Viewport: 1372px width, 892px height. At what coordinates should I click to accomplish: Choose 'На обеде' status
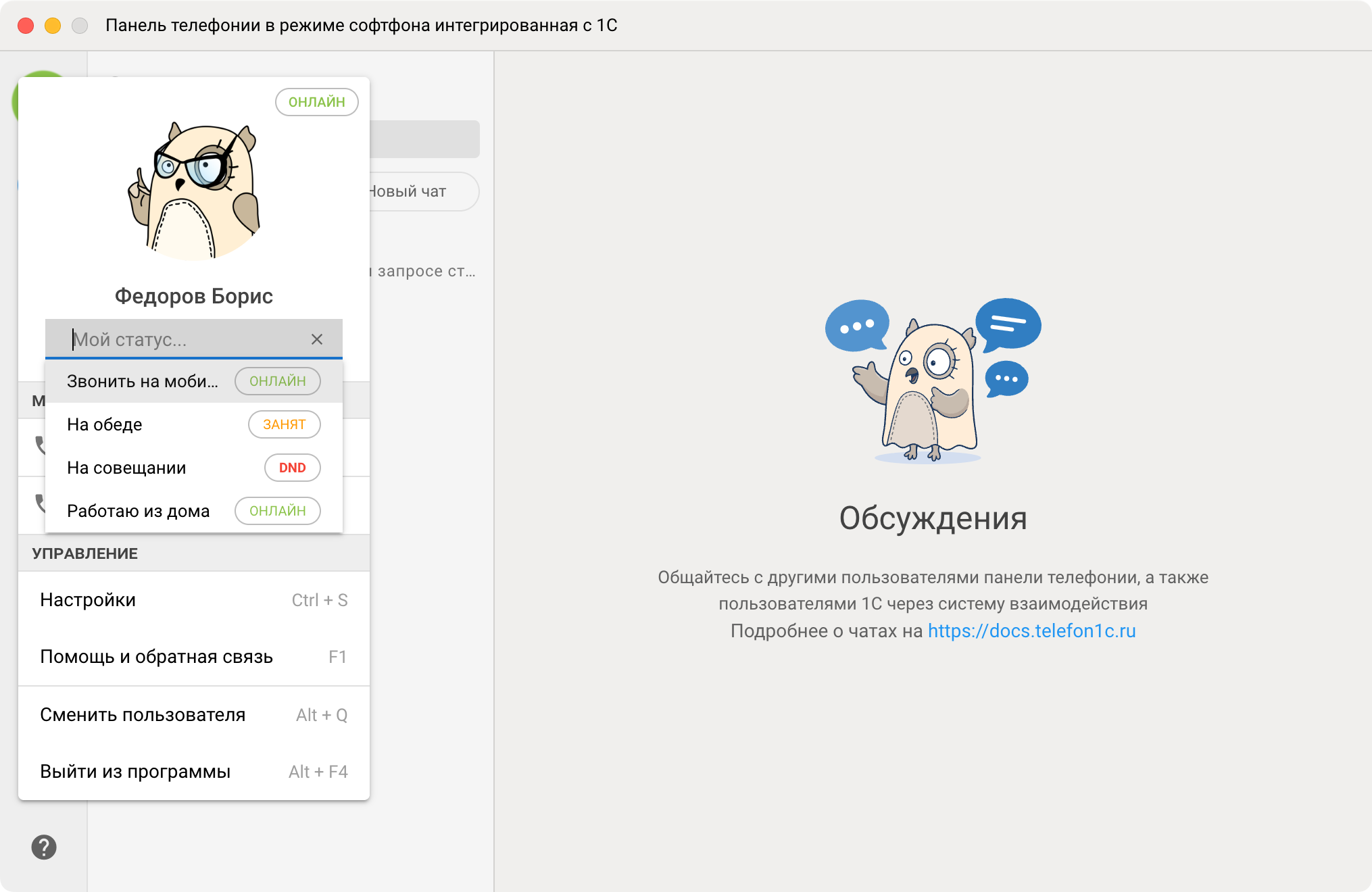(x=194, y=424)
